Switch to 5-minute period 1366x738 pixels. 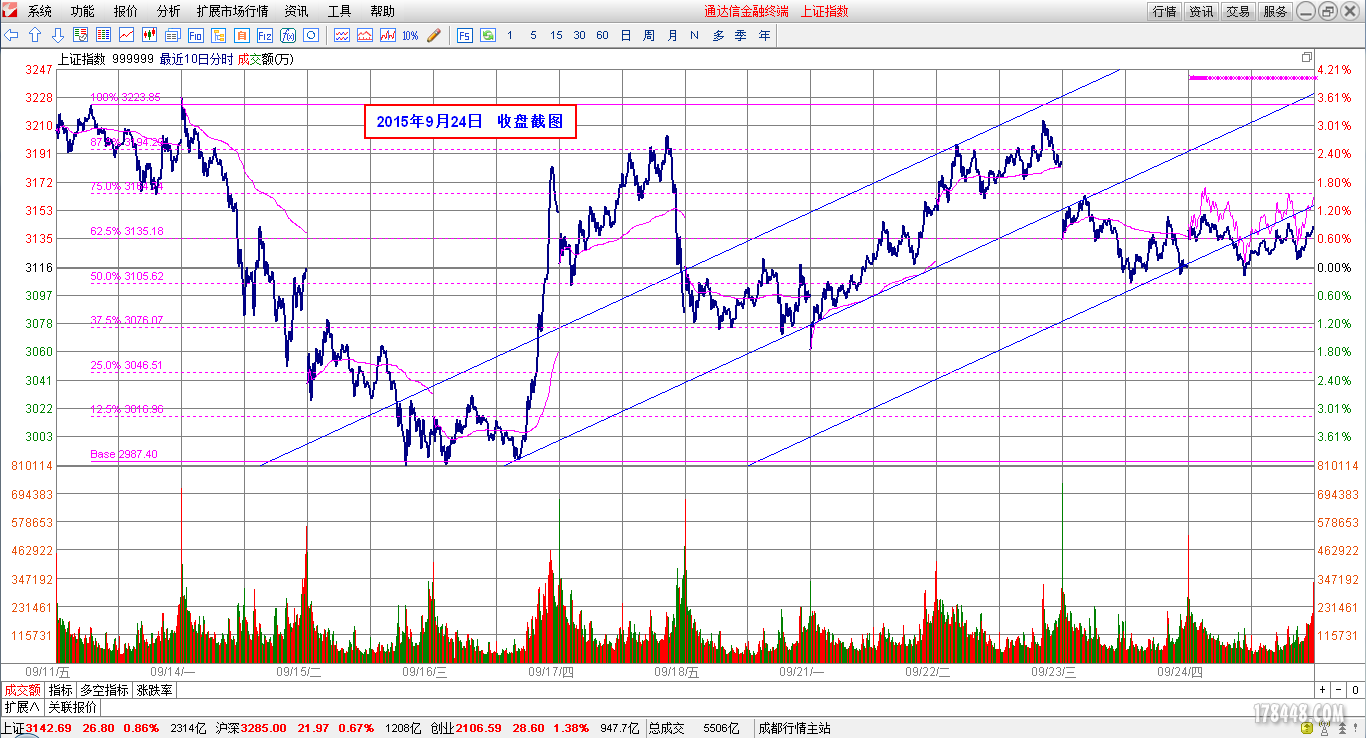533,35
